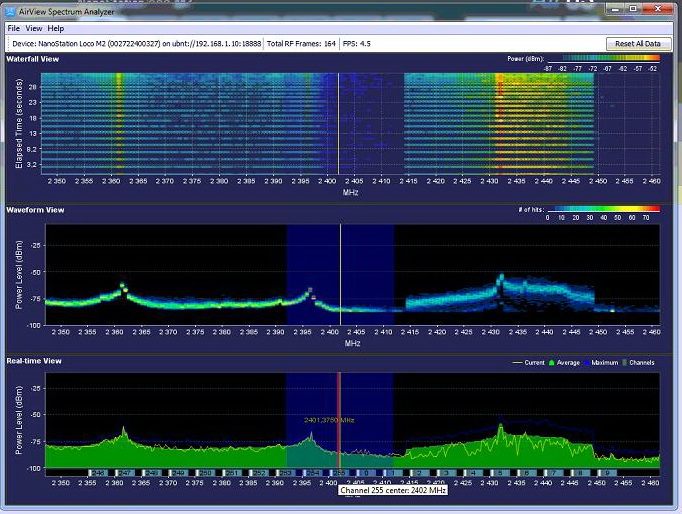Click the Reset All Data button
682x514 pixels.
click(x=638, y=44)
